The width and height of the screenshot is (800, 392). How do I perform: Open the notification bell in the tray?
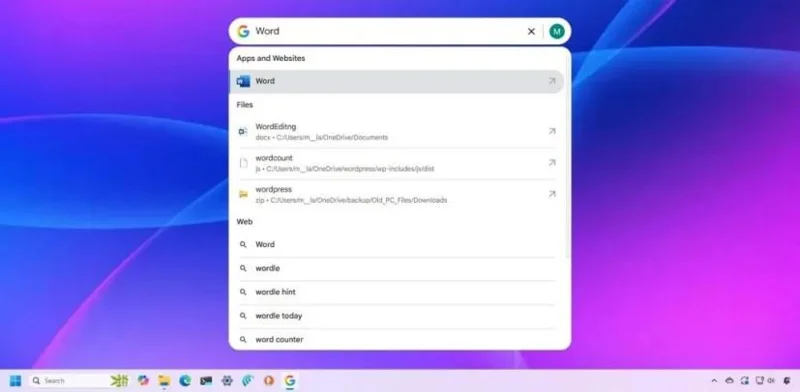[x=787, y=381]
